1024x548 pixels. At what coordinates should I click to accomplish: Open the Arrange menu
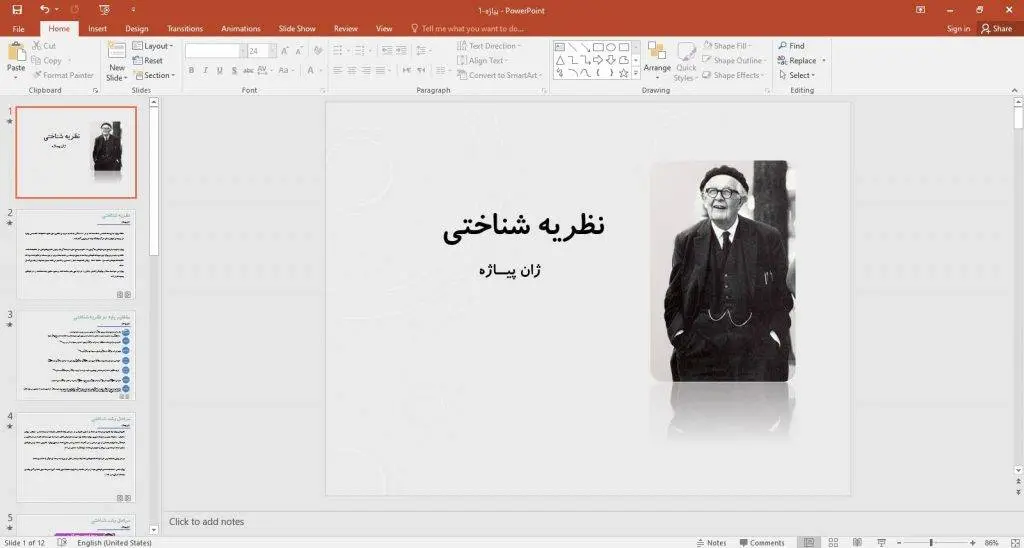657,59
